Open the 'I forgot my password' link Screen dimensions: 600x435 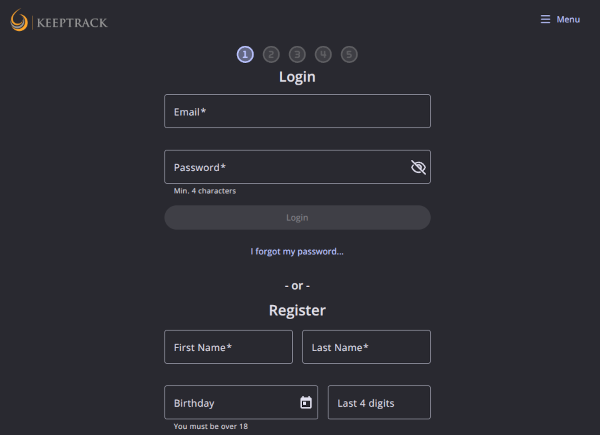click(297, 252)
